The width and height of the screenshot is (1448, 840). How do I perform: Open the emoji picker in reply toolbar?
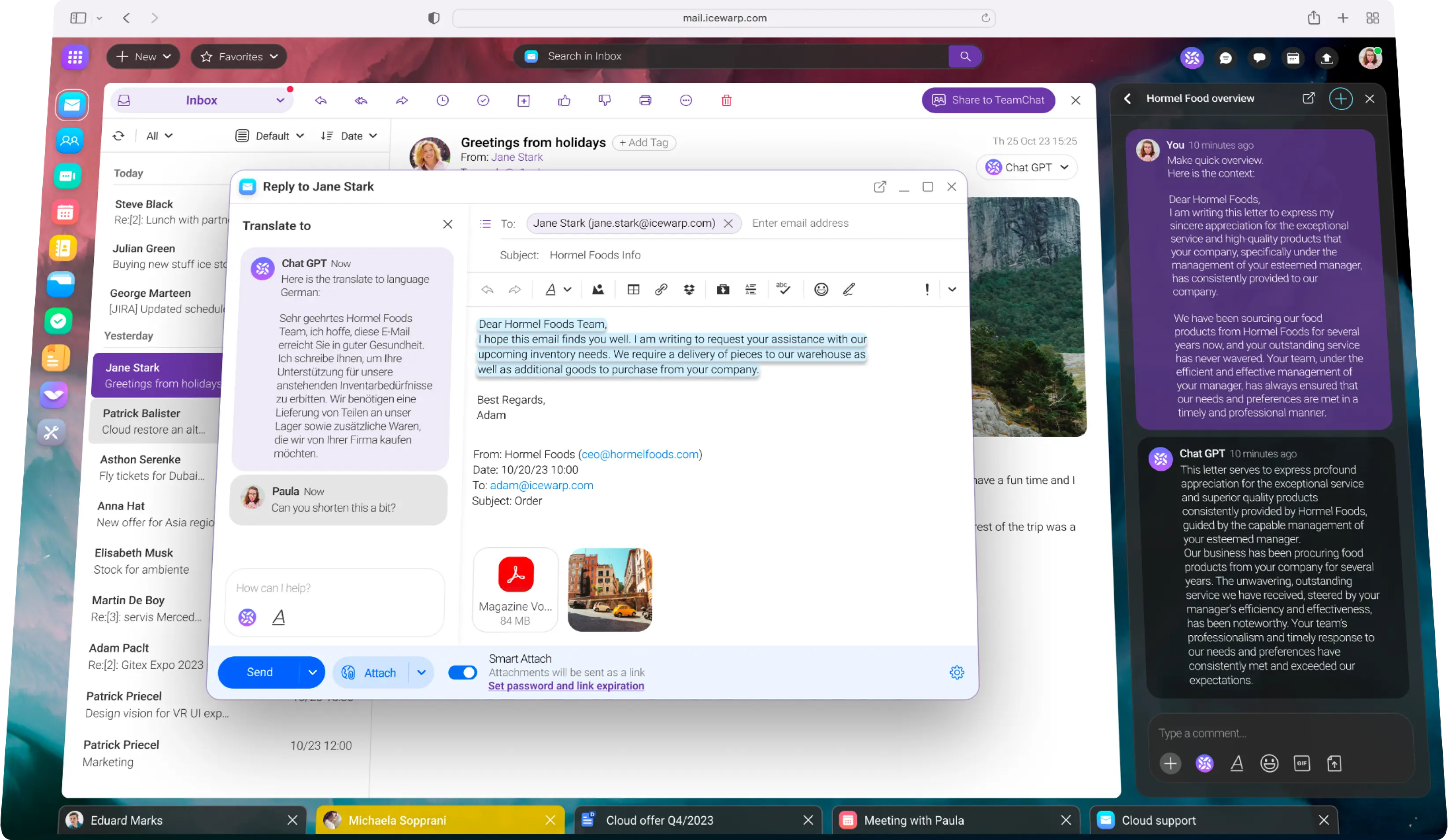820,290
